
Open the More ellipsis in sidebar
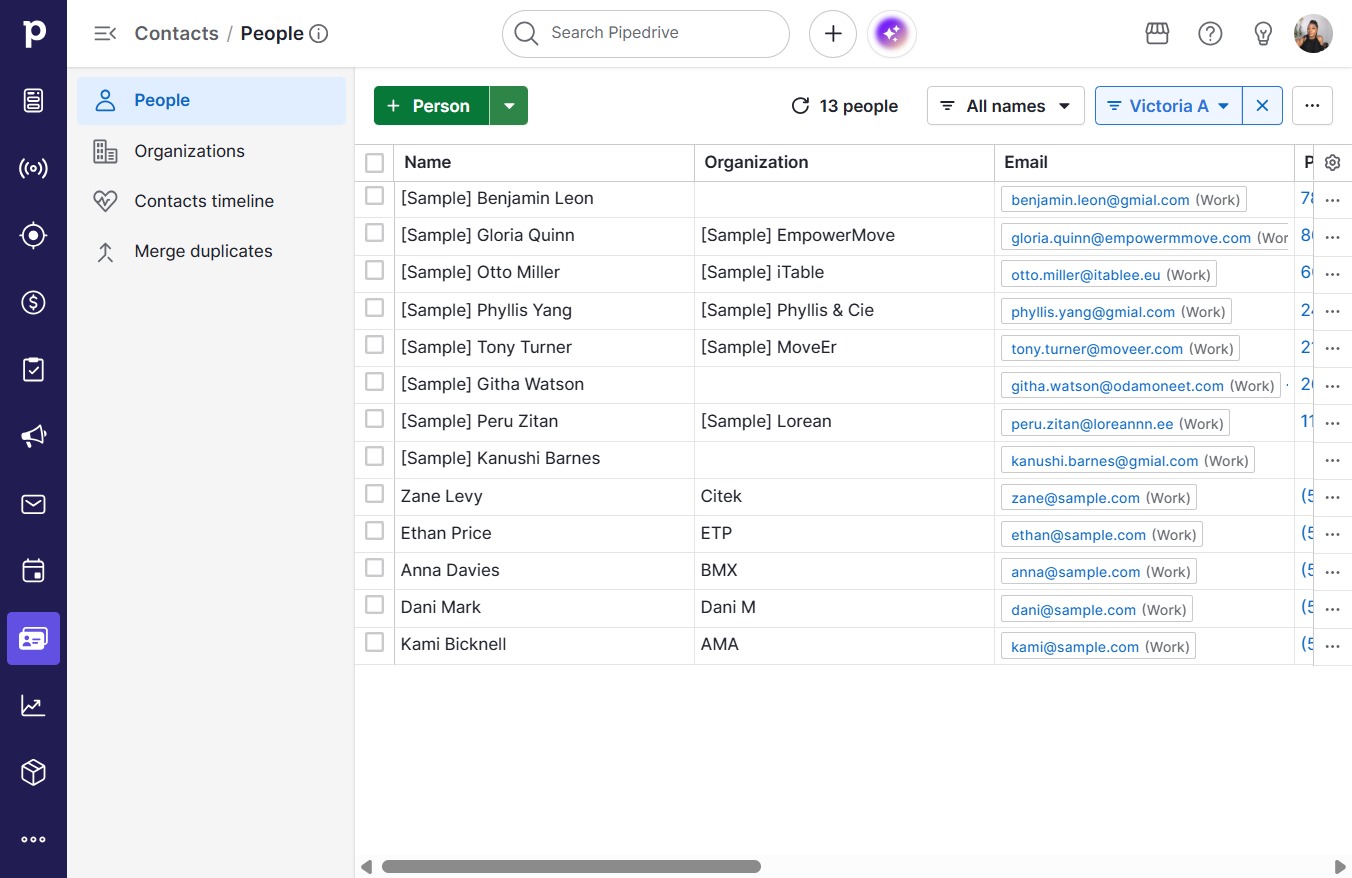[33, 840]
